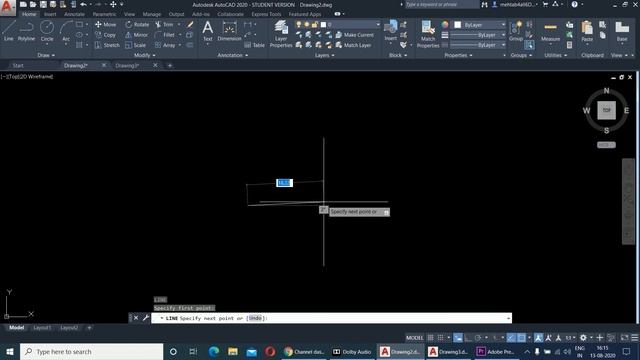
Task: Toggle ortho mode in status bar
Action: pos(468,338)
